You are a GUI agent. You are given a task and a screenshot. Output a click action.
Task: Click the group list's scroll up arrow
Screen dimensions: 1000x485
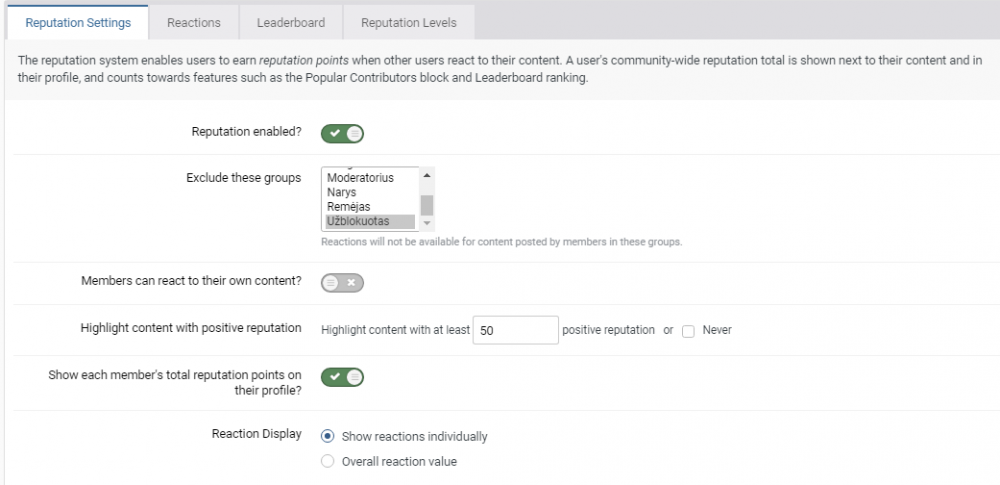click(427, 175)
